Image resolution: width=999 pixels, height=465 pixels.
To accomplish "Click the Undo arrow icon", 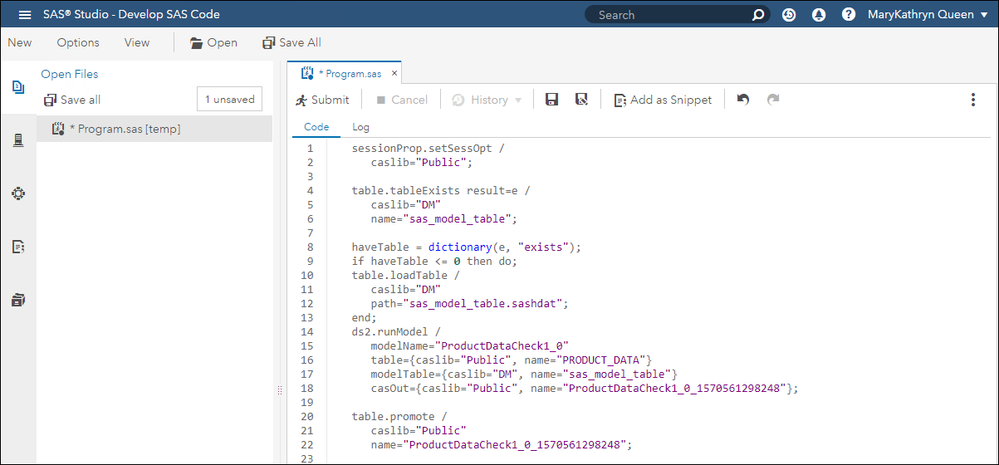I will tap(742, 99).
